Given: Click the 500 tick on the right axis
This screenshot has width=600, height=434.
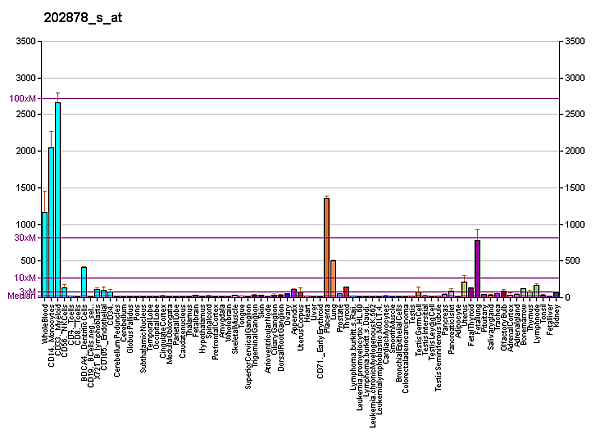Looking at the screenshot, I should (573, 261).
